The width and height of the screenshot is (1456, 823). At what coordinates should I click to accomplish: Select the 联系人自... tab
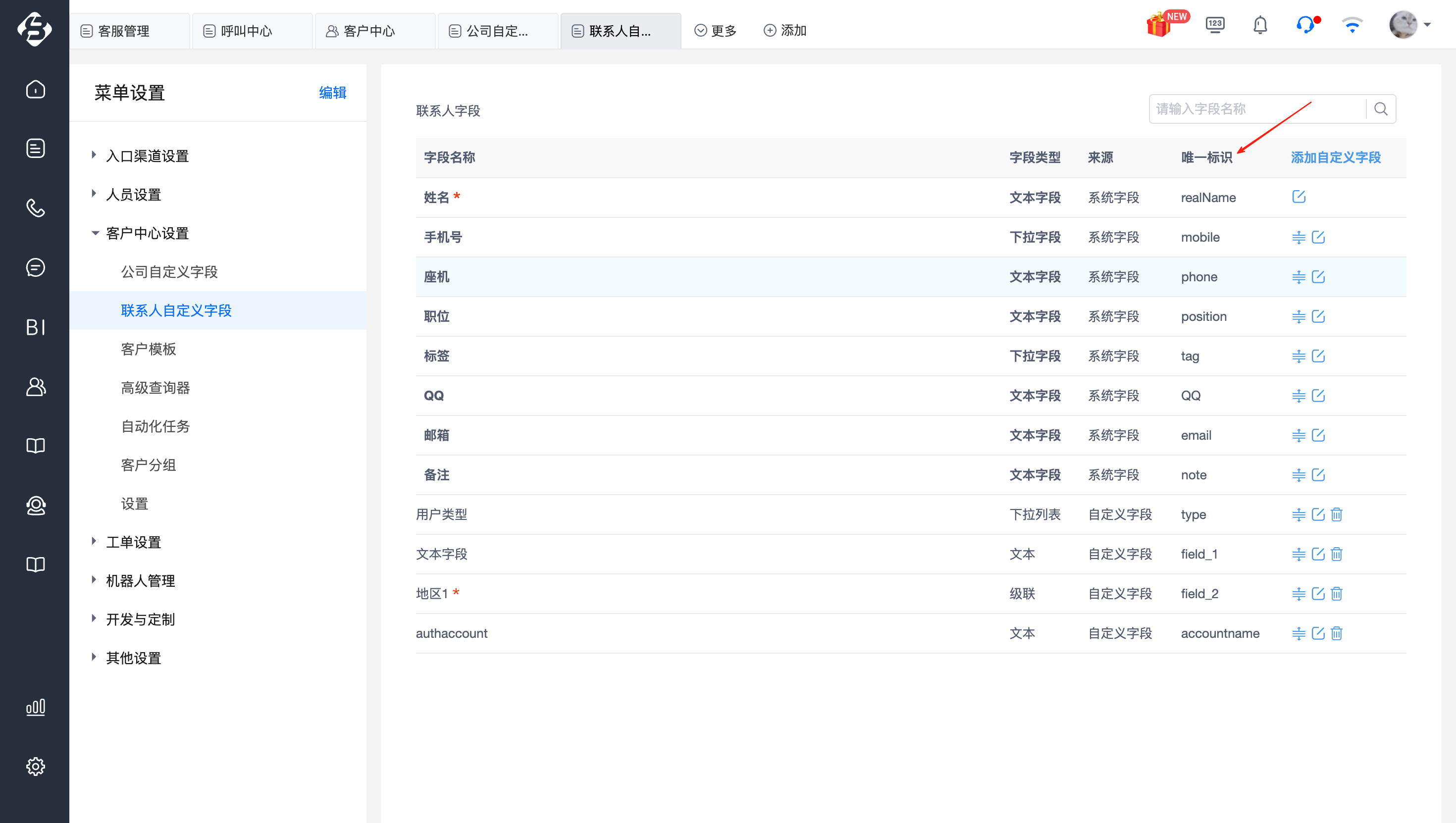click(x=621, y=31)
